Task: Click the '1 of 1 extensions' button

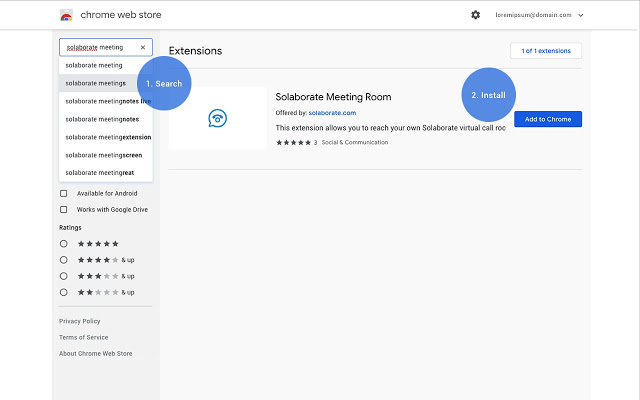Action: click(545, 51)
